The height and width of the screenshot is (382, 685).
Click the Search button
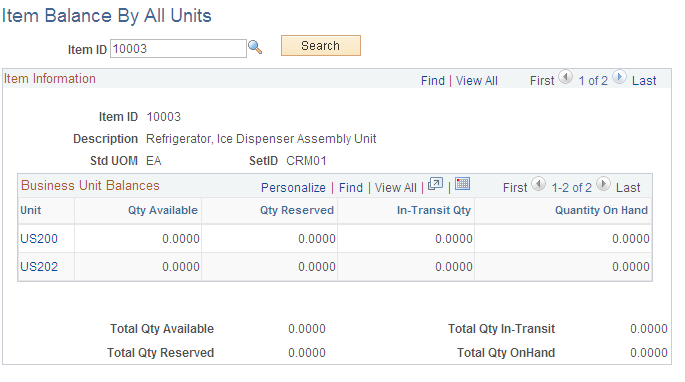[321, 45]
